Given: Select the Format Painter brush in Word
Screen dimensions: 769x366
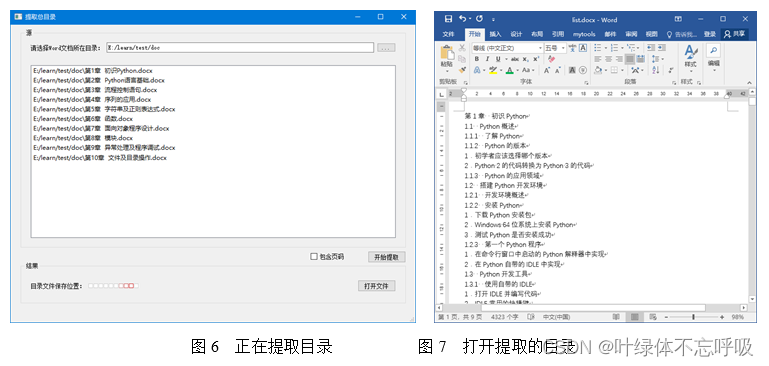Looking at the screenshot, I should 462,70.
